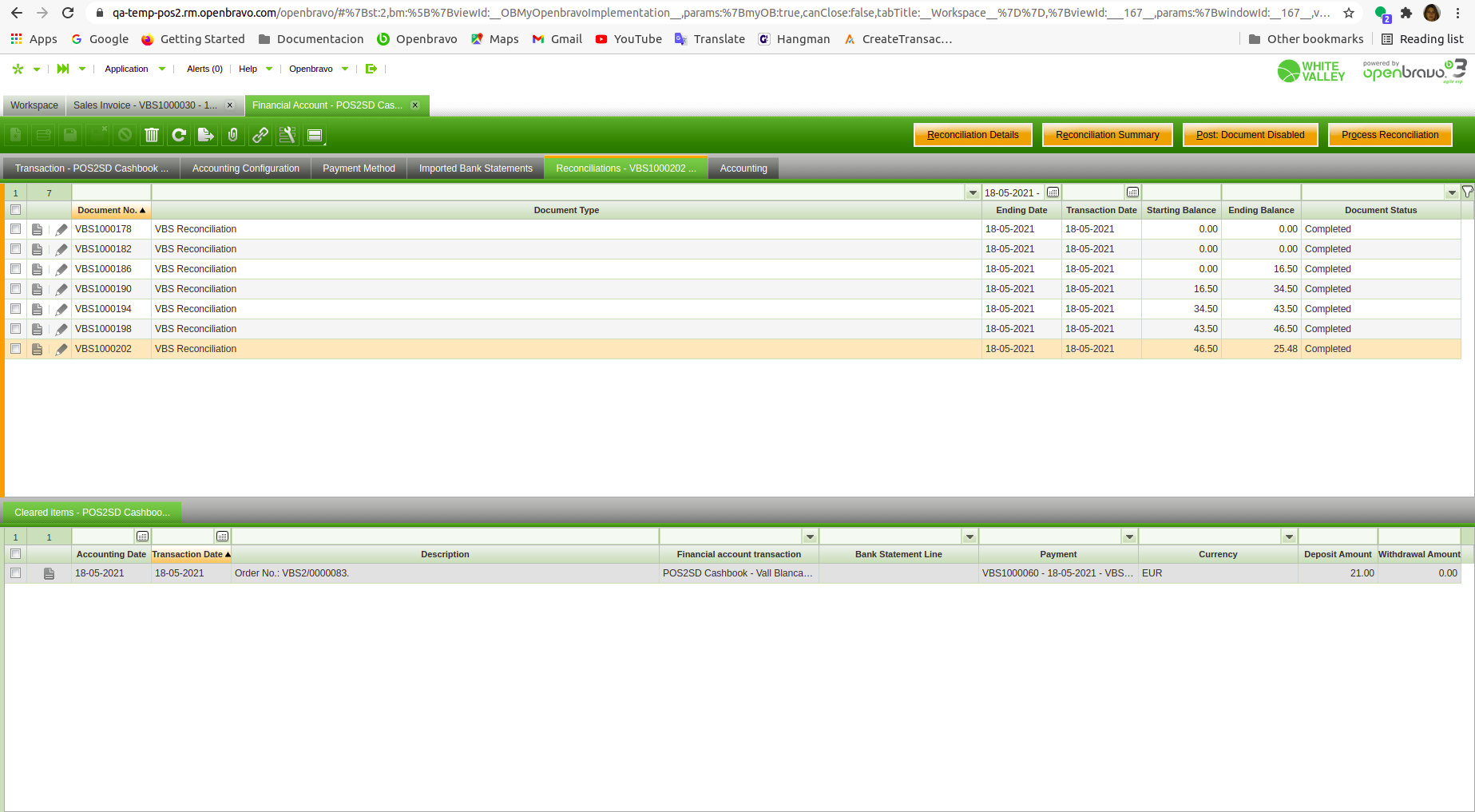Refresh the grid with the circular arrow icon
The image size is (1475, 812).
pos(179,135)
